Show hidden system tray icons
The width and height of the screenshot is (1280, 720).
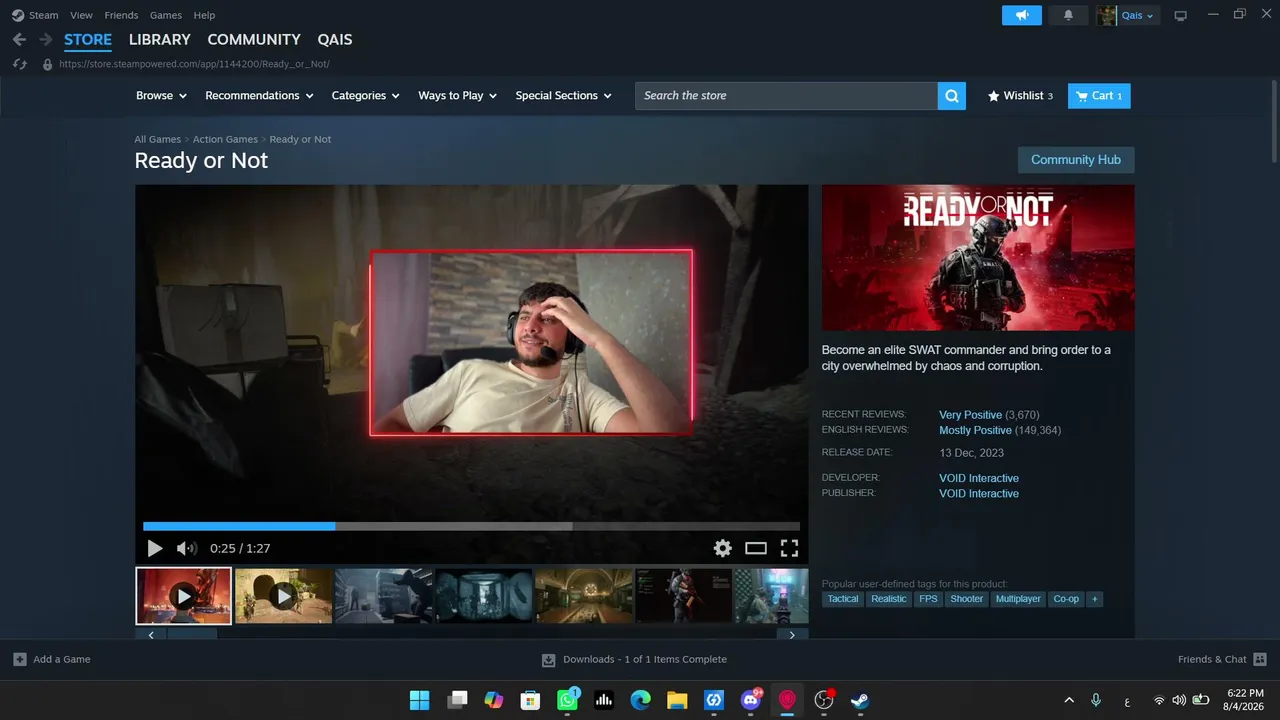tap(1069, 700)
